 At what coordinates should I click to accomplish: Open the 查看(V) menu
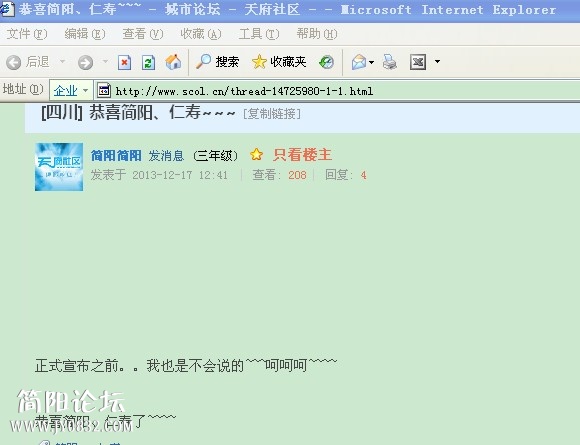click(x=143, y=34)
